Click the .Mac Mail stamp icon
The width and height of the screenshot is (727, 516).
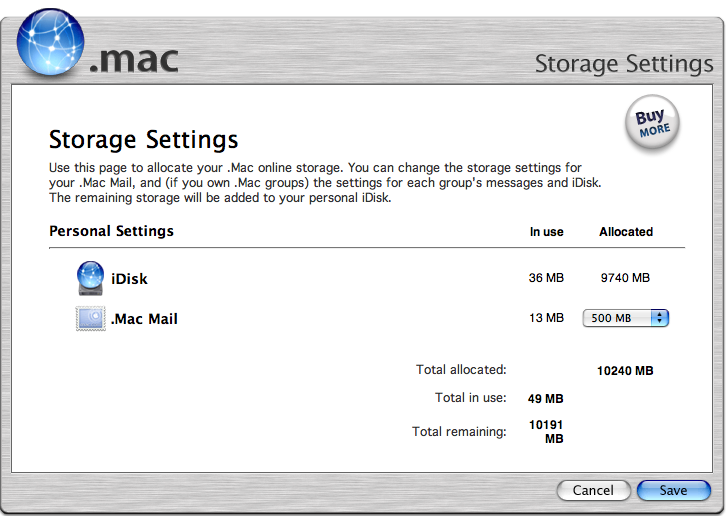click(x=90, y=319)
